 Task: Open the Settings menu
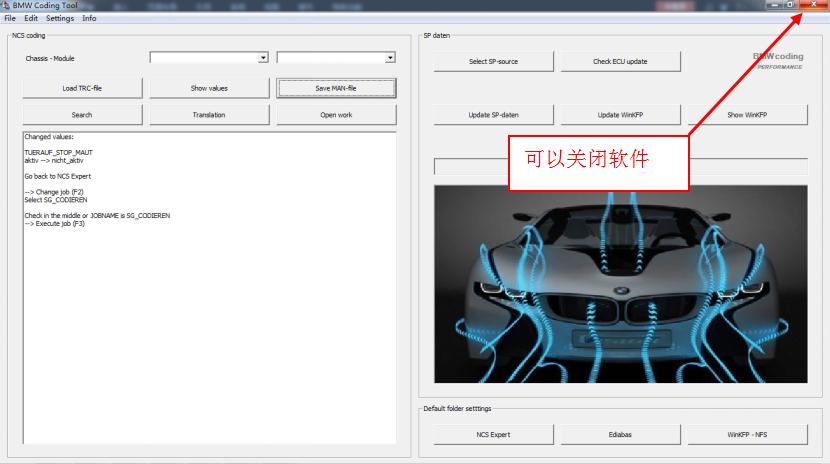60,18
